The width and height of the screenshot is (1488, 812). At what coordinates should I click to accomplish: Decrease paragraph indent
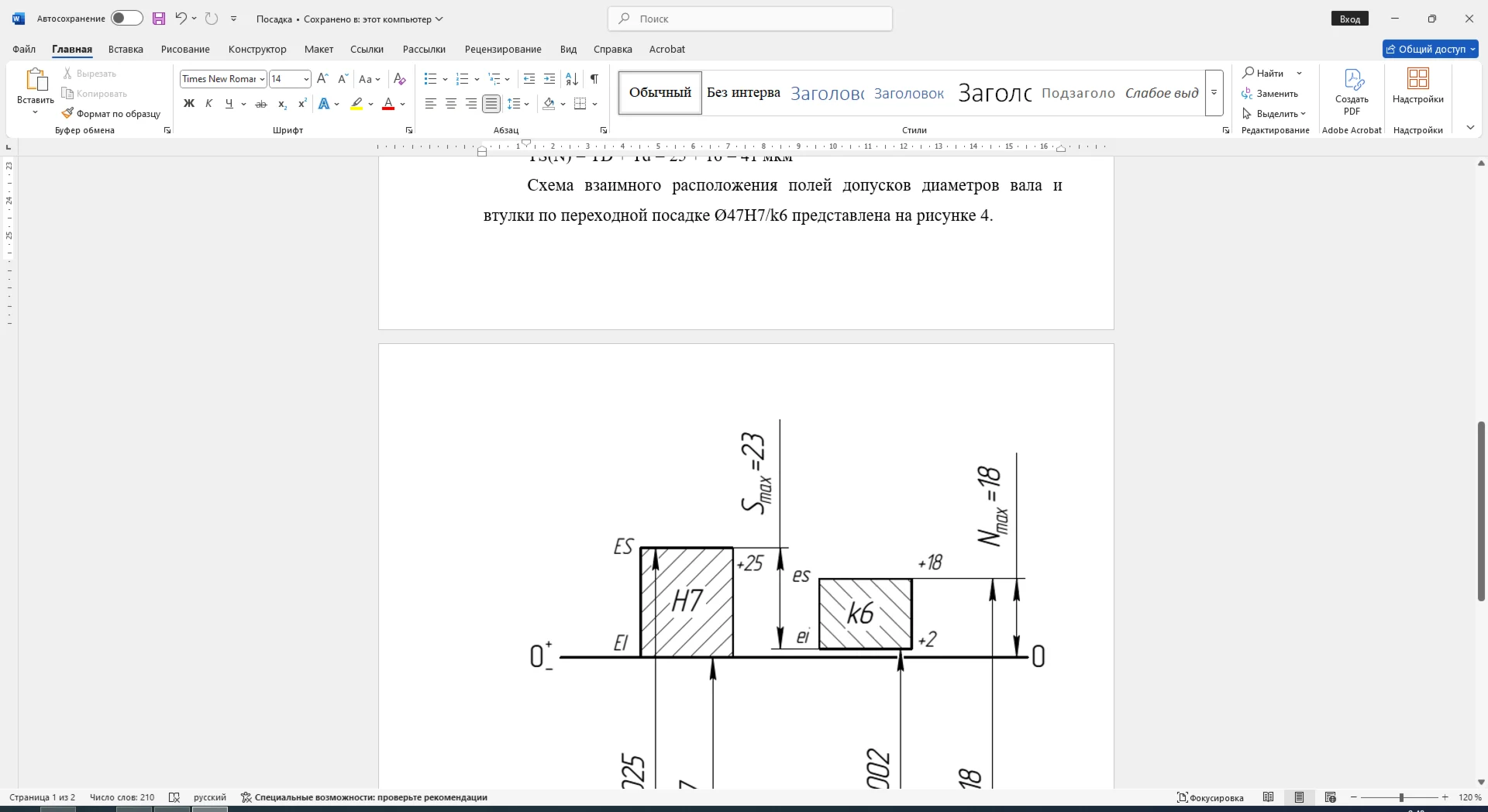click(529, 79)
